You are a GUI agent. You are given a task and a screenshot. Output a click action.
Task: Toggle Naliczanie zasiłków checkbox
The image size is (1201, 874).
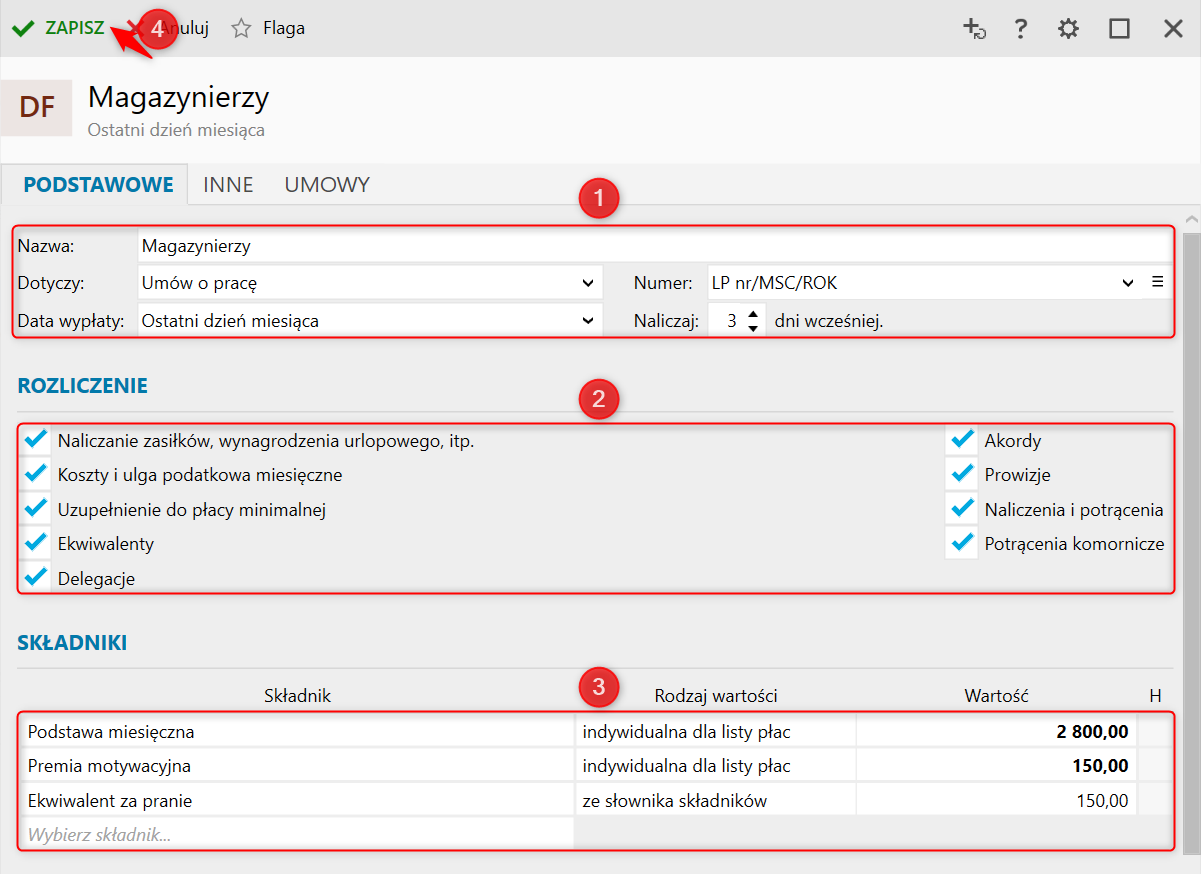tap(36, 440)
